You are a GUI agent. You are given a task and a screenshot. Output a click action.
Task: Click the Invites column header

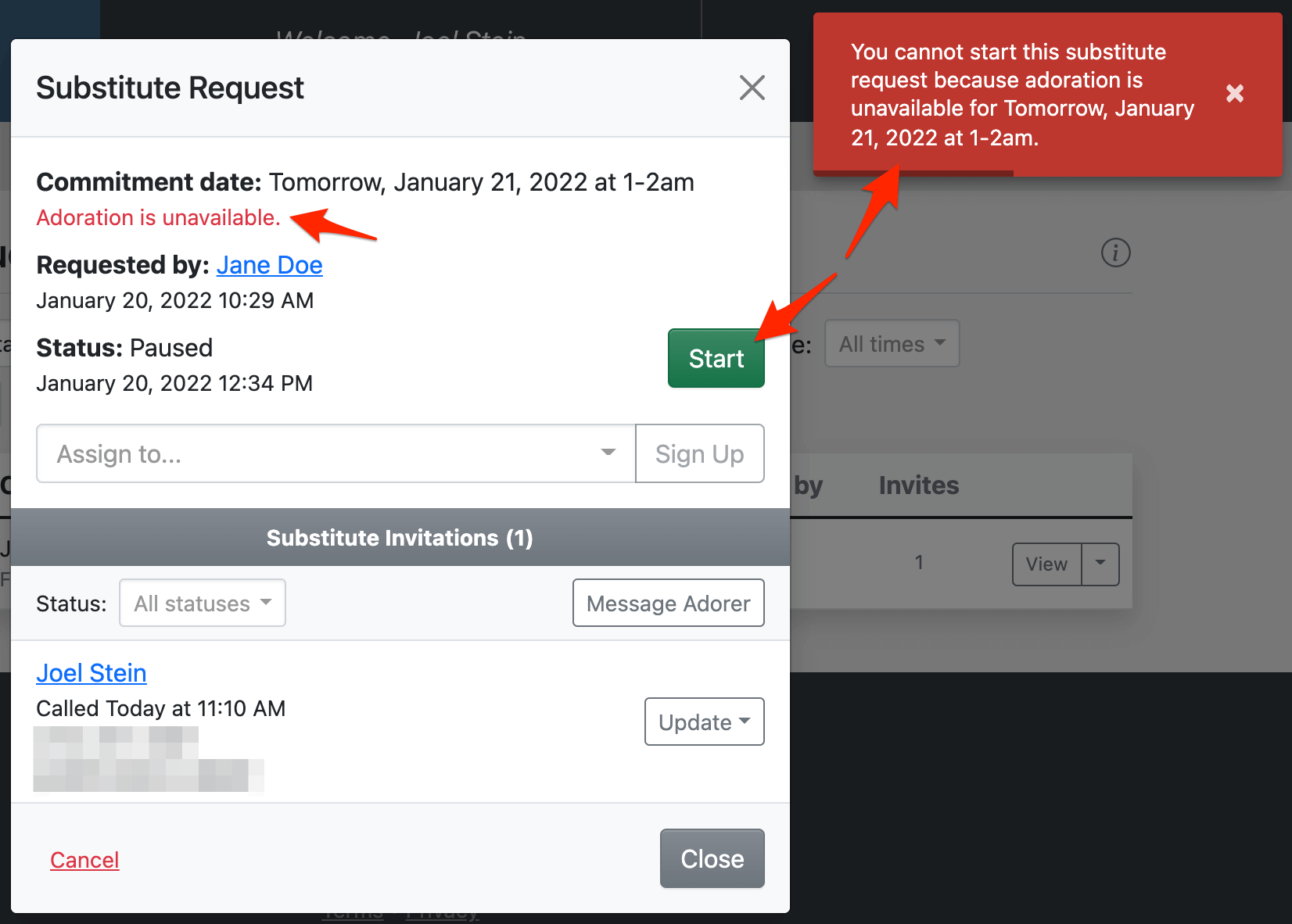(918, 485)
